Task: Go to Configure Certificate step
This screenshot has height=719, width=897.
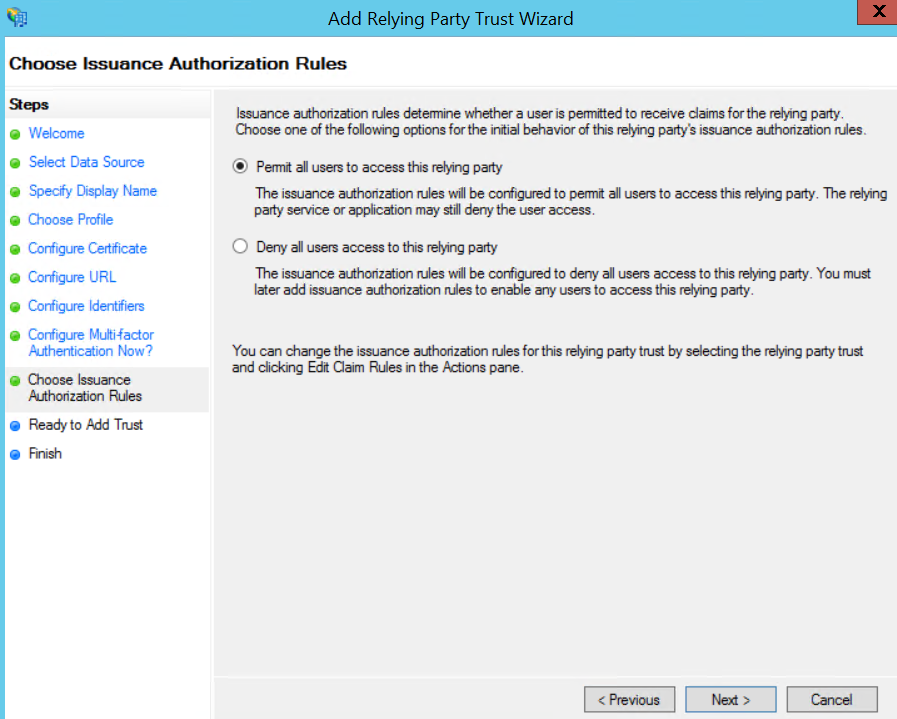Action: 88,248
